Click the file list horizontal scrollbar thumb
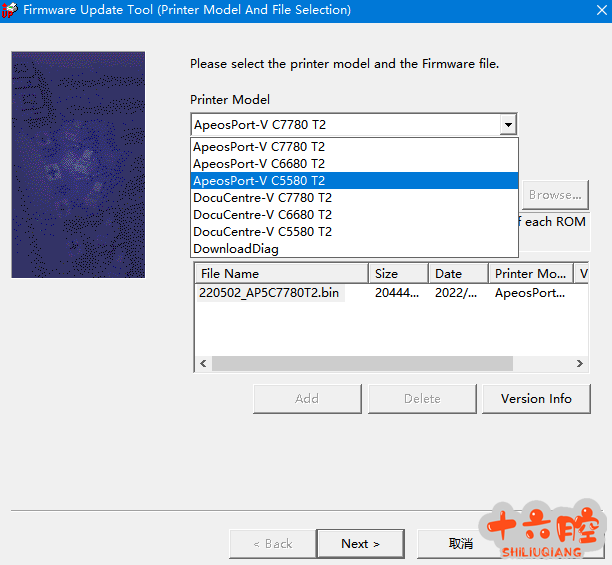612x565 pixels. [362, 364]
